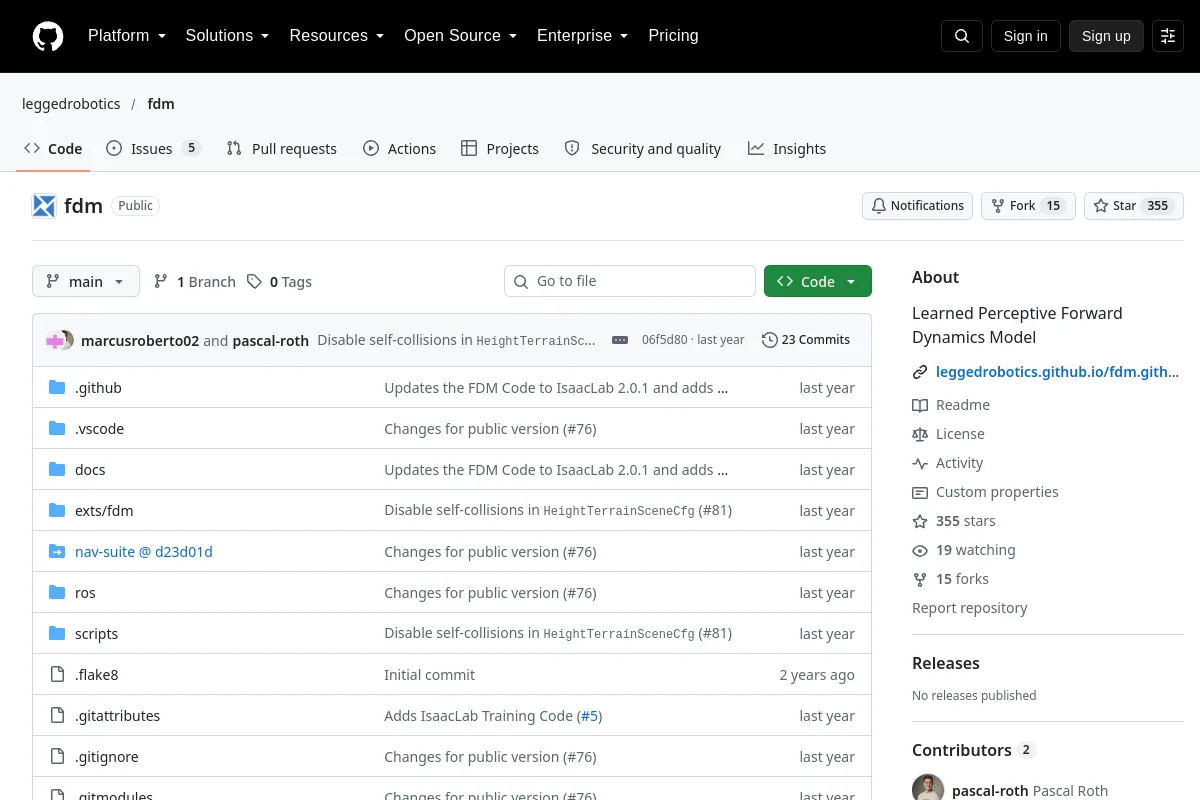Click the nav-suite submodule folder icon
The width and height of the screenshot is (1200, 800).
[57, 552]
